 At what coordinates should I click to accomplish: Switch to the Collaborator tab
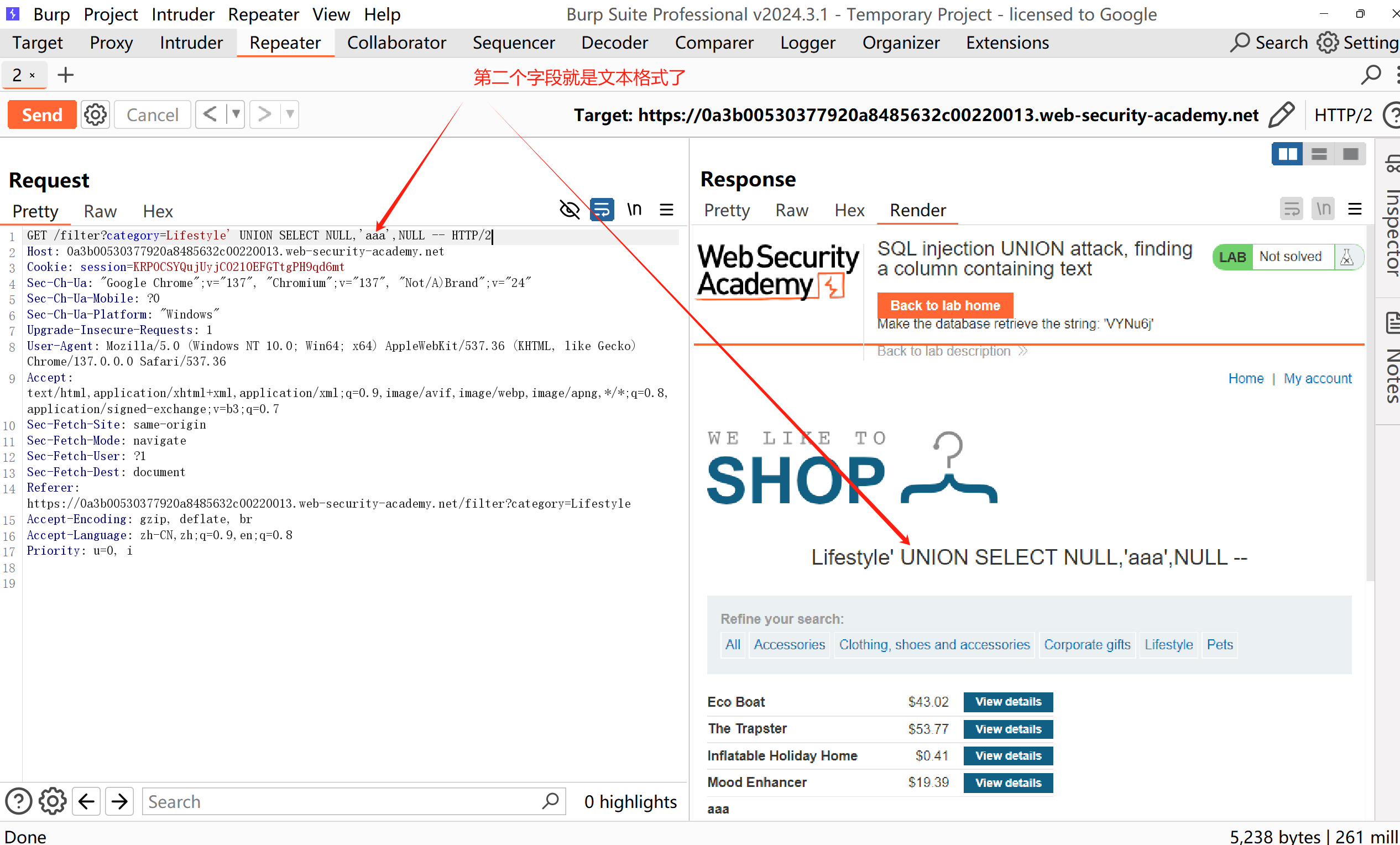tap(396, 43)
